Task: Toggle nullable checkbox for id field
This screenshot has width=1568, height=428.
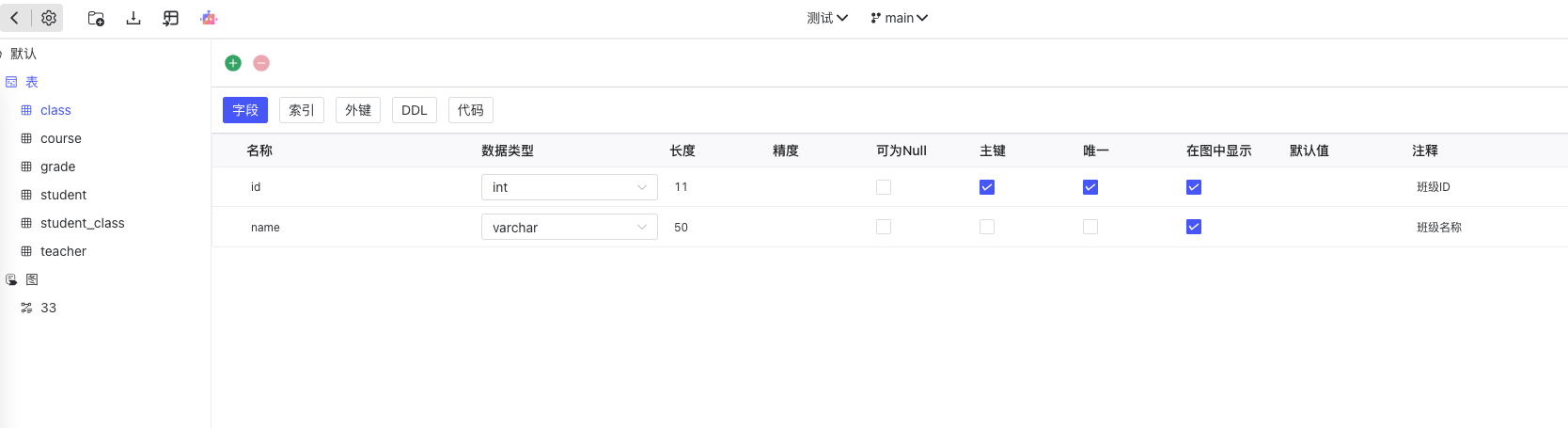Action: pyautogui.click(x=884, y=187)
